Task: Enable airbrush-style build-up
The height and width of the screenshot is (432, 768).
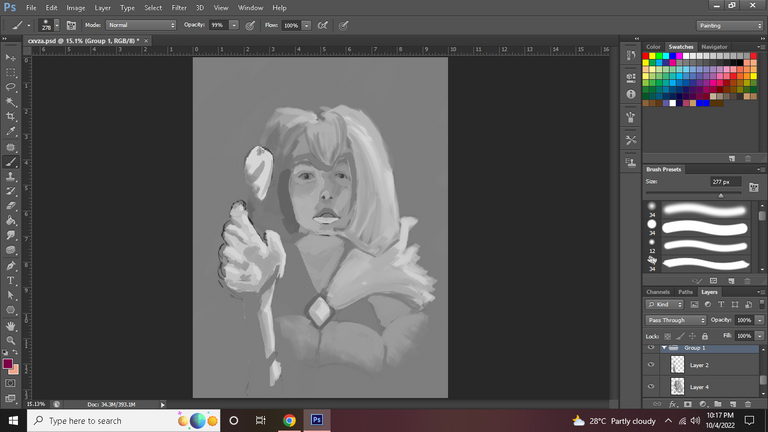Action: click(x=322, y=25)
